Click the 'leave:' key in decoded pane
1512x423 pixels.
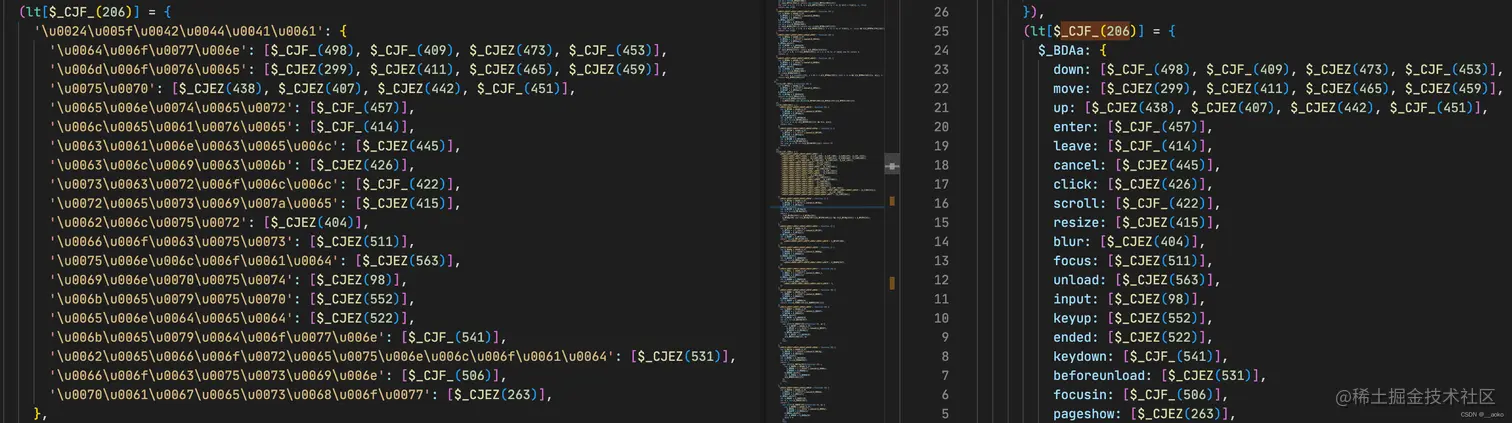[x=1076, y=146]
